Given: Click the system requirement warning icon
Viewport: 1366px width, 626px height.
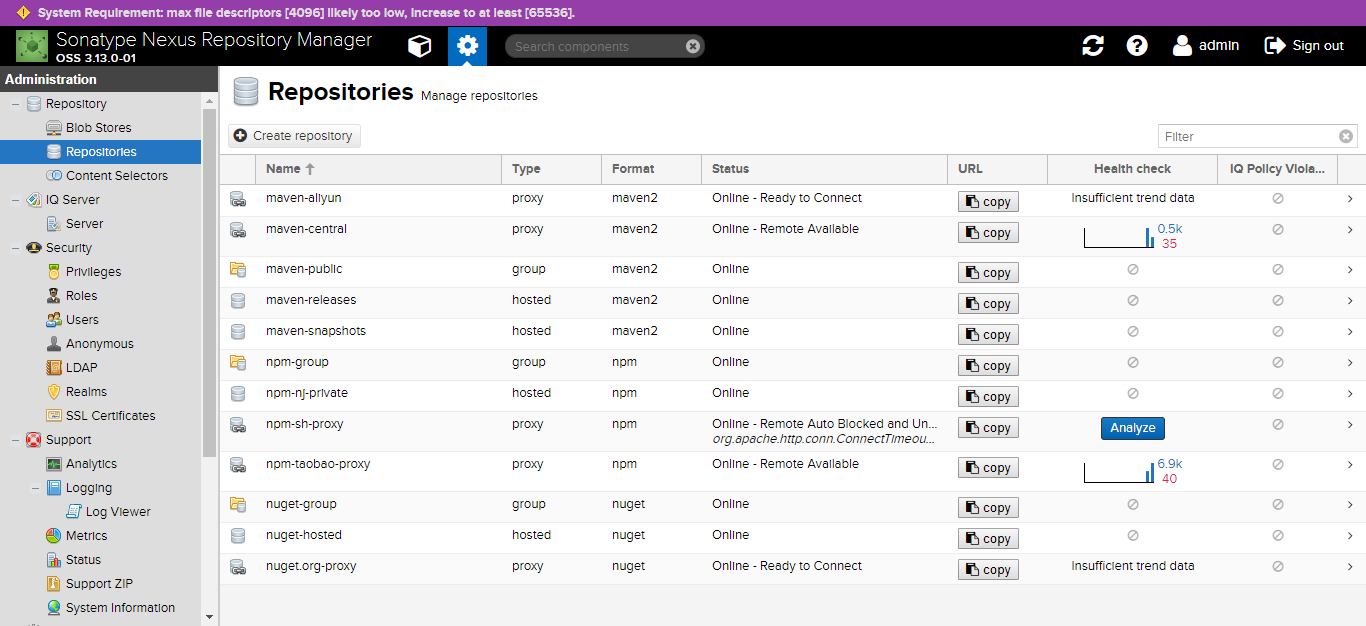Looking at the screenshot, I should (x=23, y=13).
